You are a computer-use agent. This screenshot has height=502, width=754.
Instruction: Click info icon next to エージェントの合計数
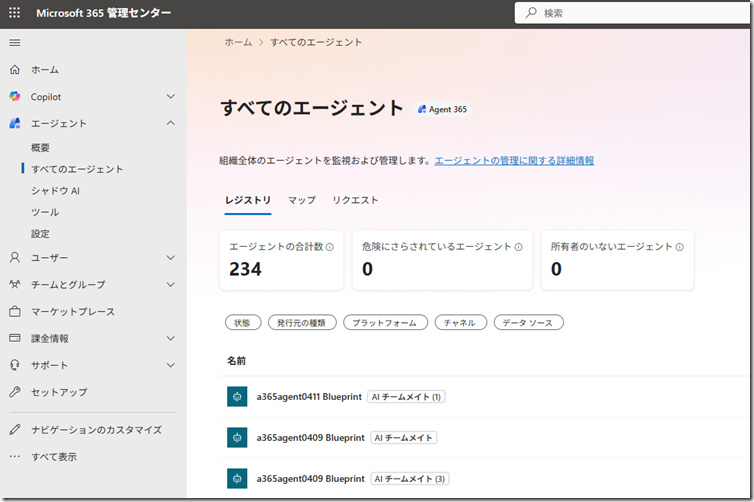(330, 247)
